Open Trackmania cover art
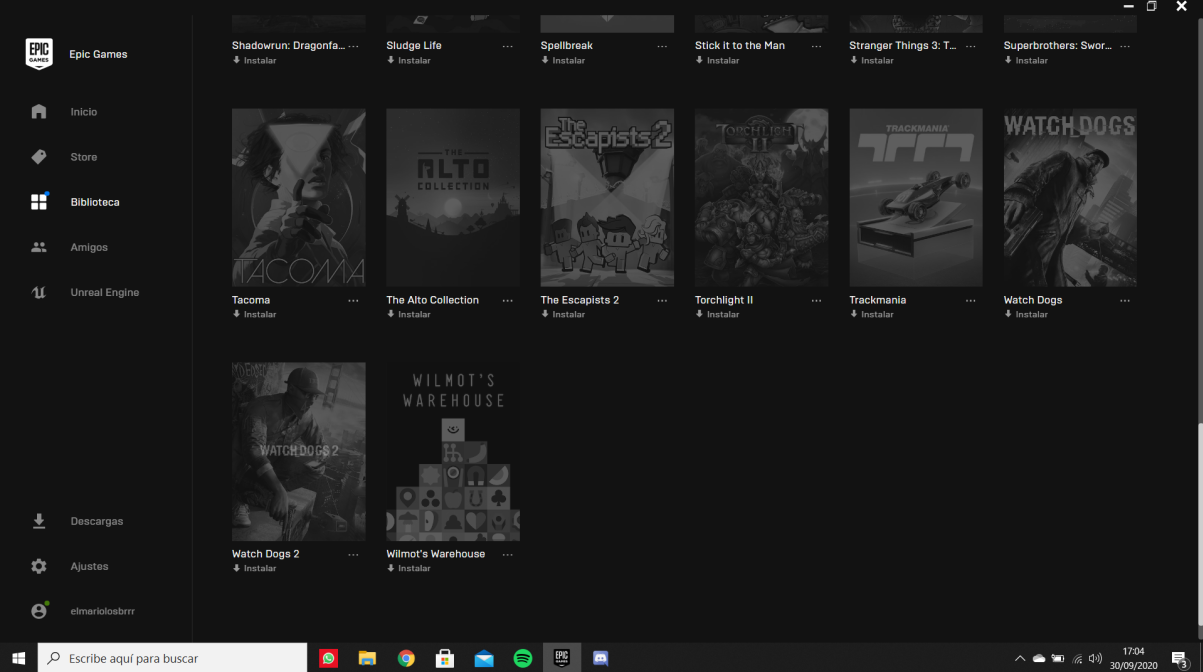Viewport: 1203px width, 672px height. (x=916, y=198)
